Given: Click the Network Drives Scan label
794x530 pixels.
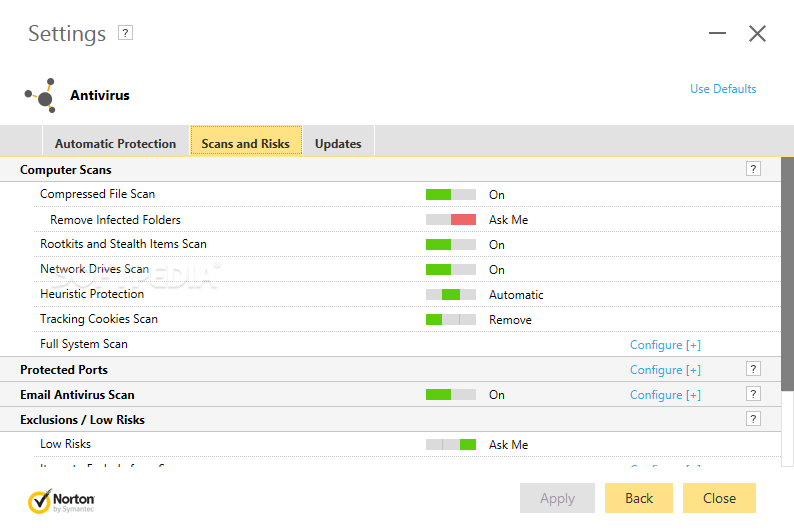Looking at the screenshot, I should pos(94,269).
